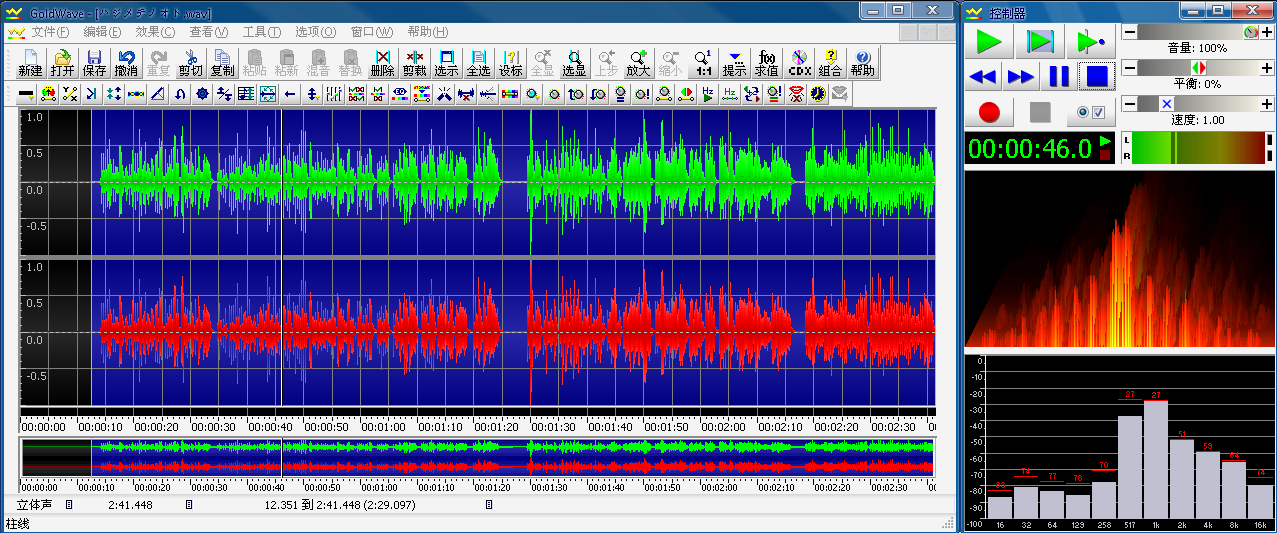The width and height of the screenshot is (1277, 533).
Task: Click the 新建 (New) toolbar icon
Action: [x=30, y=63]
